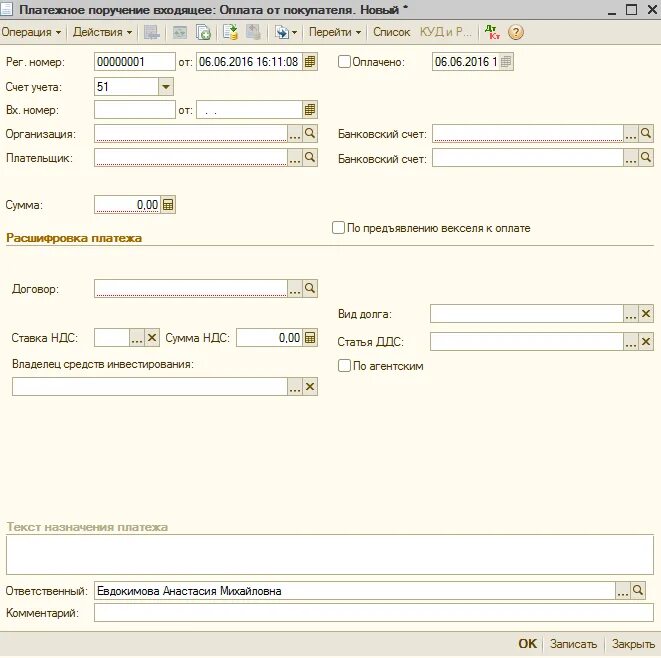Clear Статья ДДС with its X button
The width and height of the screenshot is (661, 658).
(646, 342)
